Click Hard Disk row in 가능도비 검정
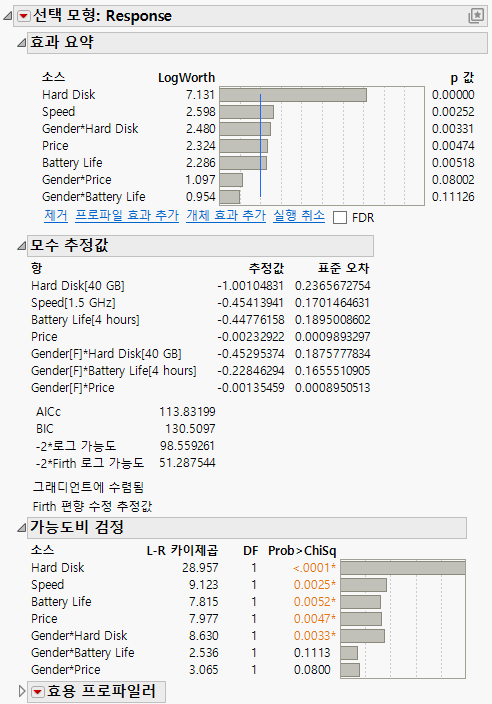 57,568
